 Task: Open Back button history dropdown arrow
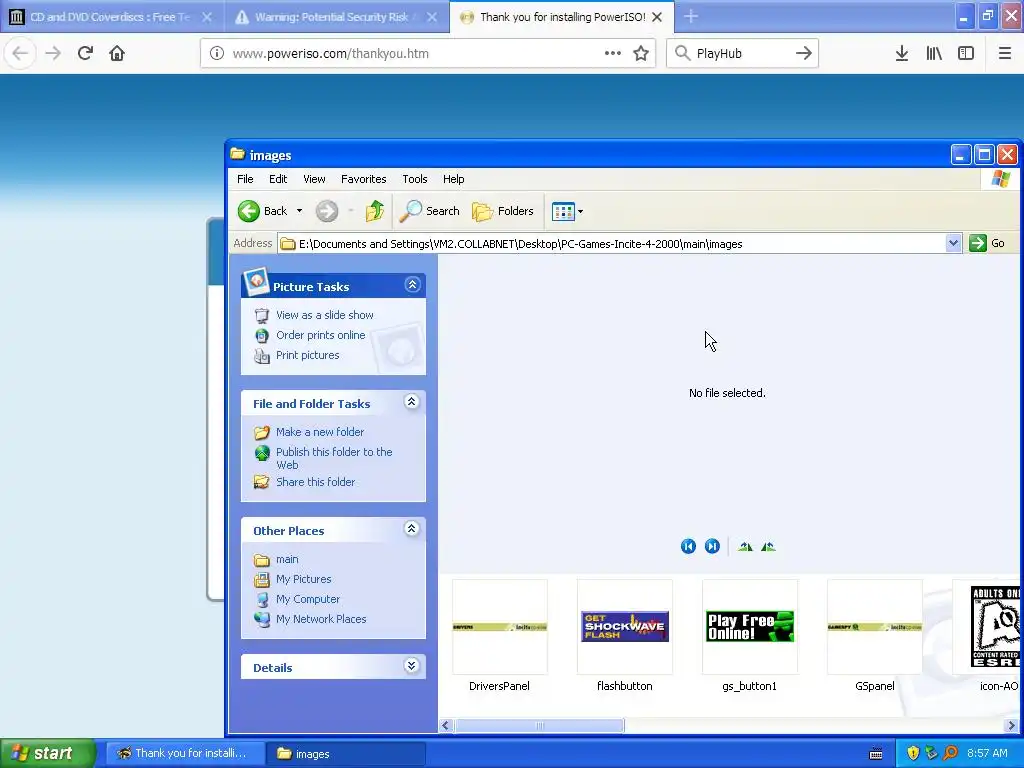click(299, 211)
